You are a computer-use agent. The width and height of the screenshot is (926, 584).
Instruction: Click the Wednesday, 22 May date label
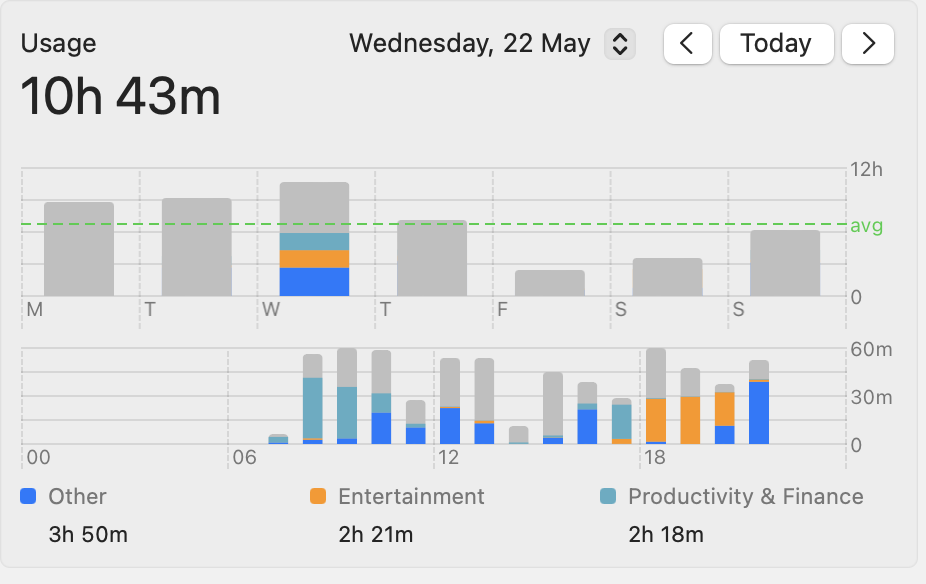coord(469,44)
